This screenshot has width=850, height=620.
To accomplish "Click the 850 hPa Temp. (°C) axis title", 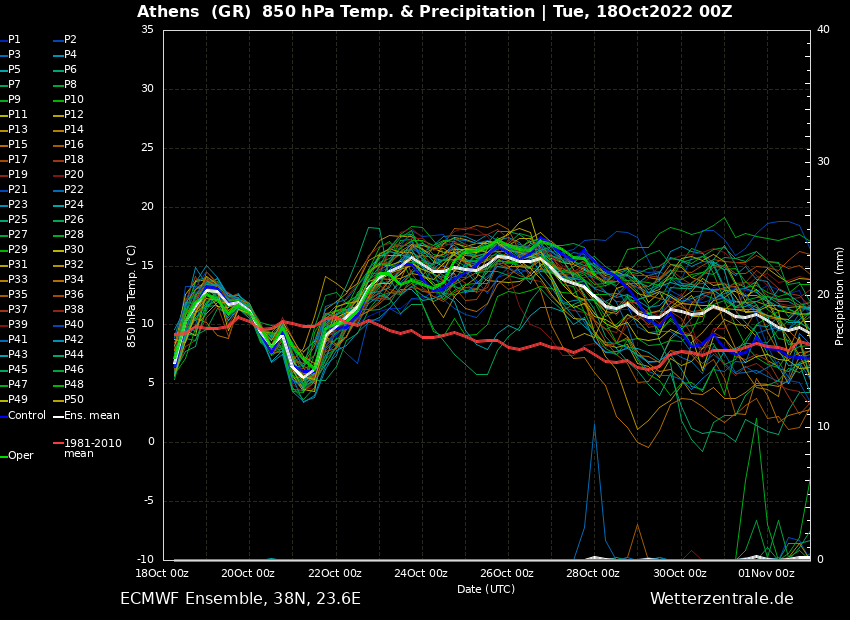I will pos(131,296).
